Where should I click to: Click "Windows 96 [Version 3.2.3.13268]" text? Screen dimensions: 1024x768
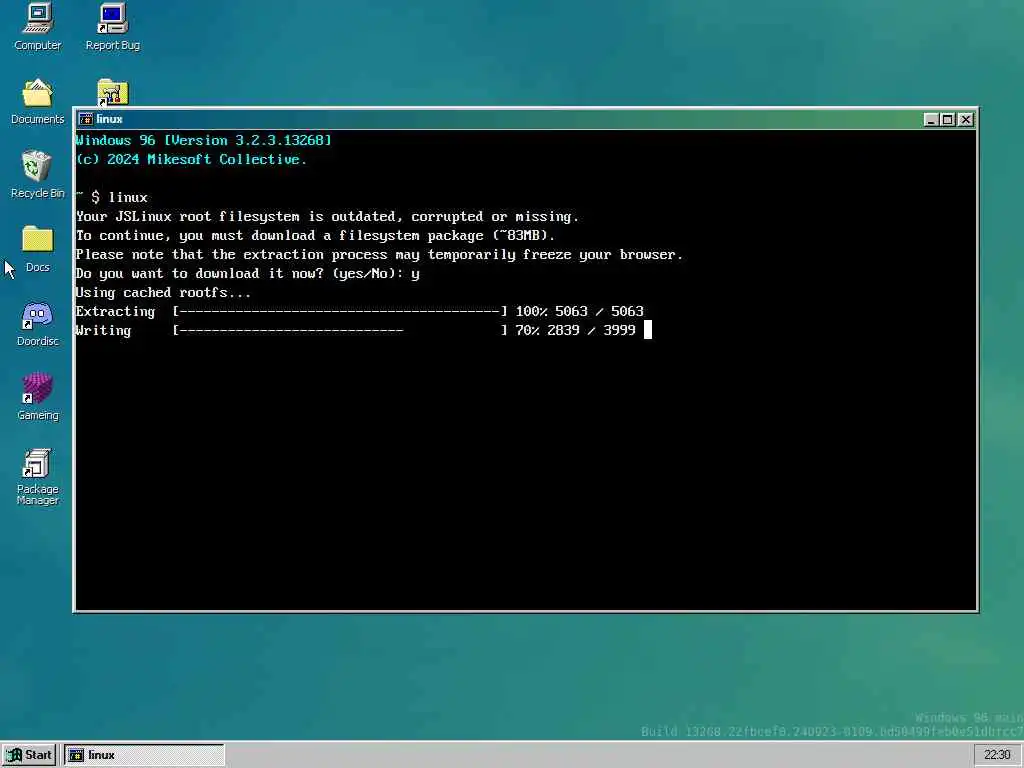pos(204,140)
